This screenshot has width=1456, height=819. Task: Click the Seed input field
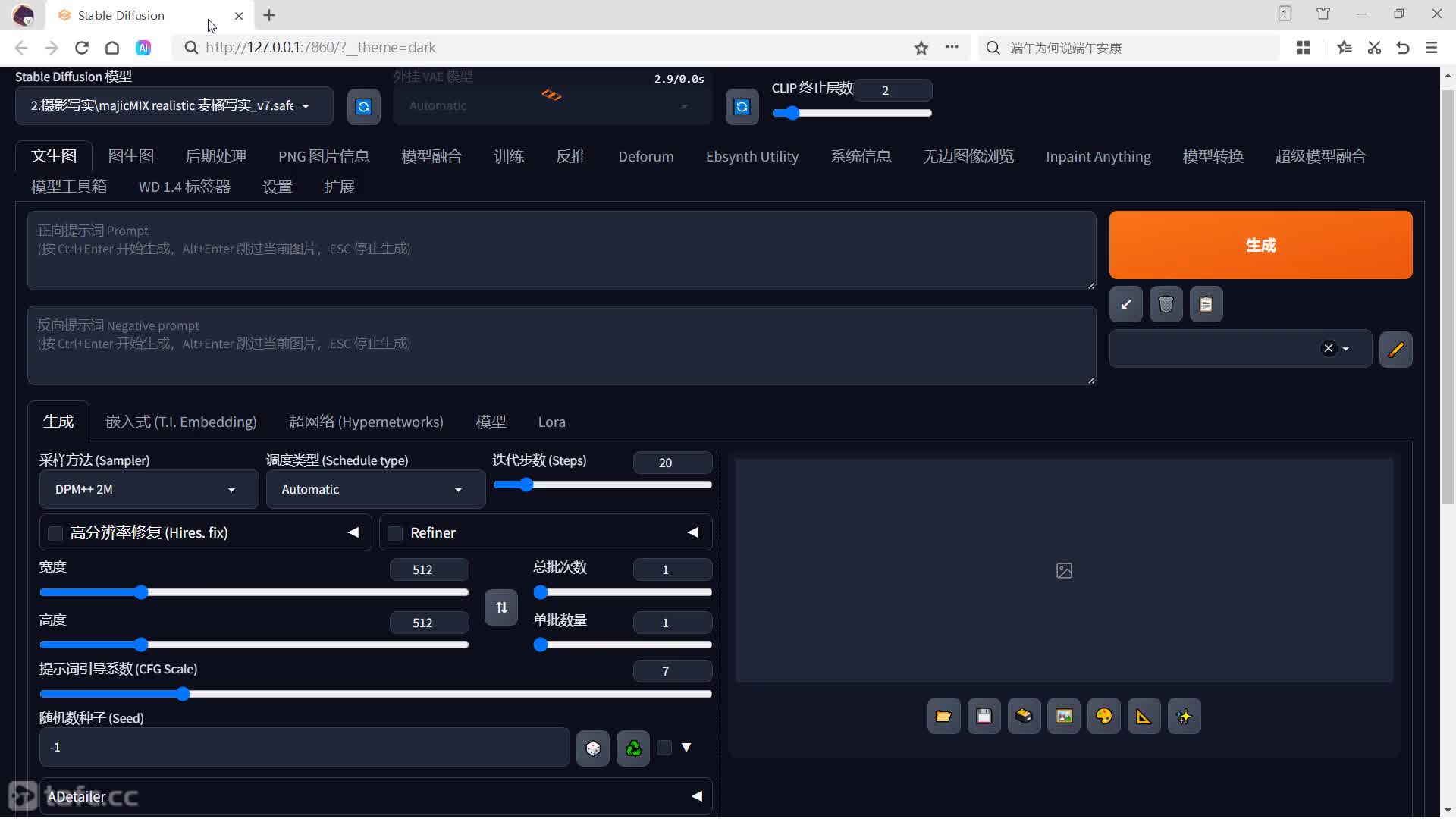pos(304,748)
